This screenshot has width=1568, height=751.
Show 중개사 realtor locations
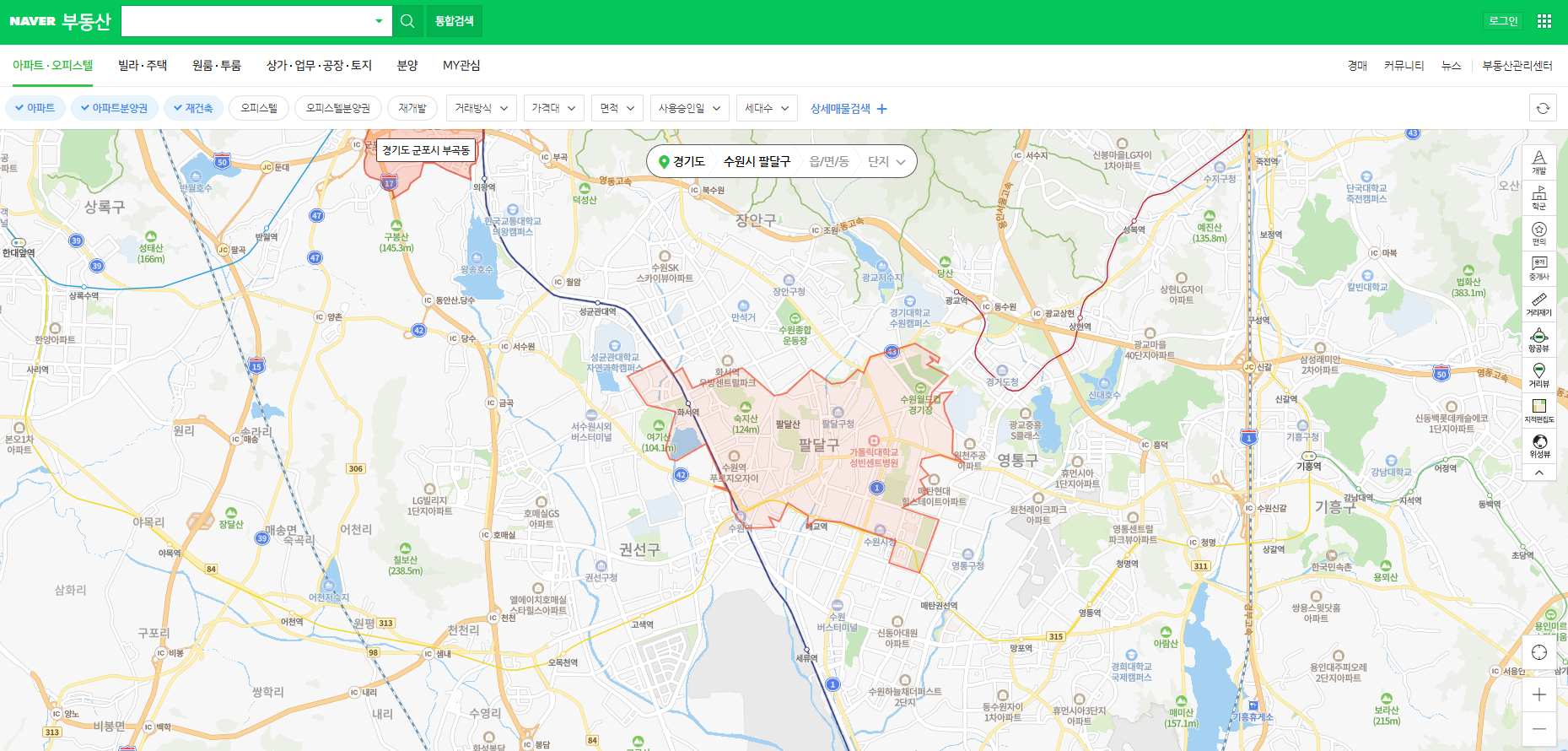coord(1539,269)
